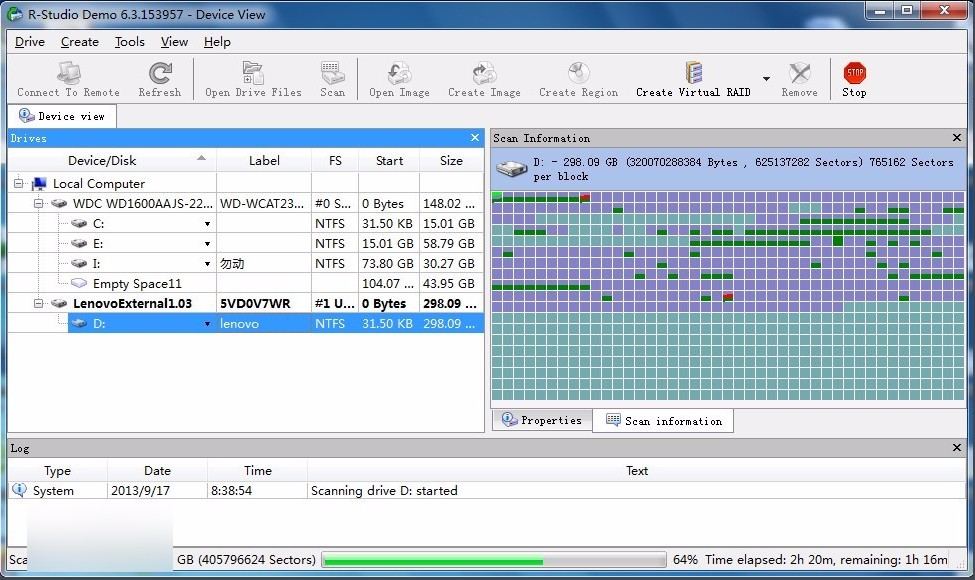Image resolution: width=975 pixels, height=580 pixels.
Task: Collapse the LenovoExternal1.03 disk node
Action: point(39,304)
